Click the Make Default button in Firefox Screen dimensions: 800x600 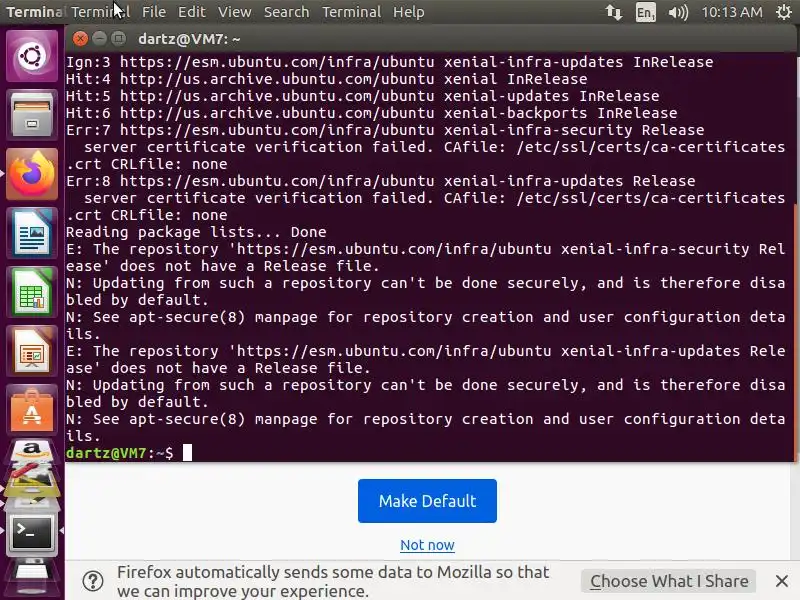(x=427, y=501)
